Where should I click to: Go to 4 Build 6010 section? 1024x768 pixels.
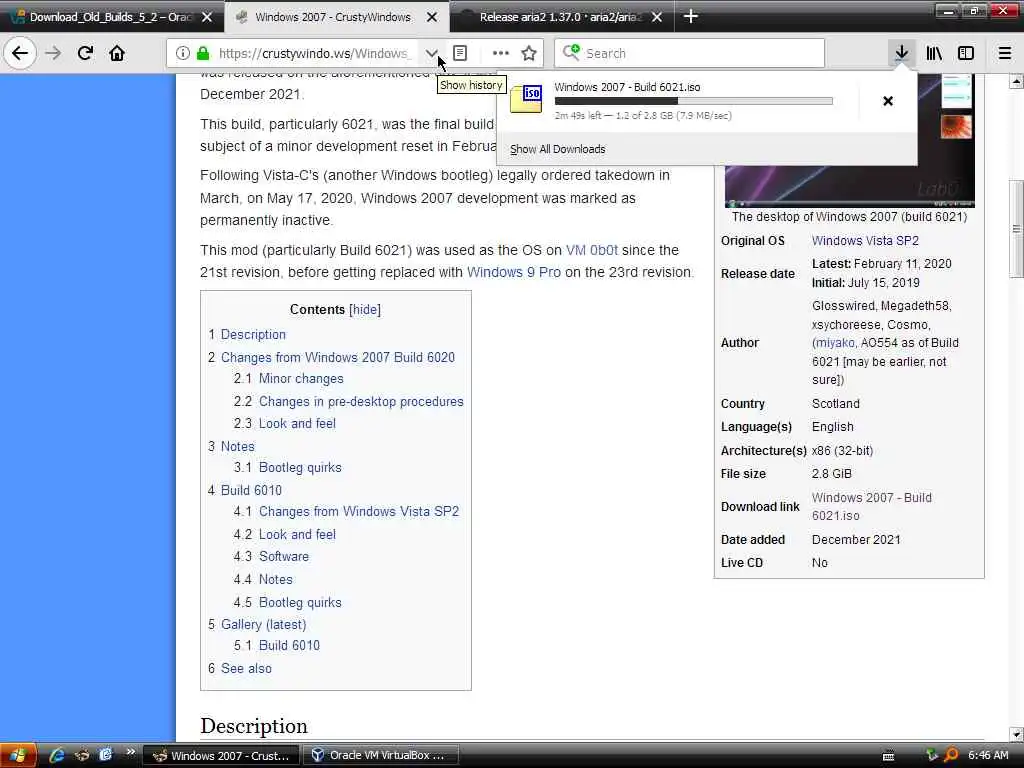pyautogui.click(x=251, y=490)
